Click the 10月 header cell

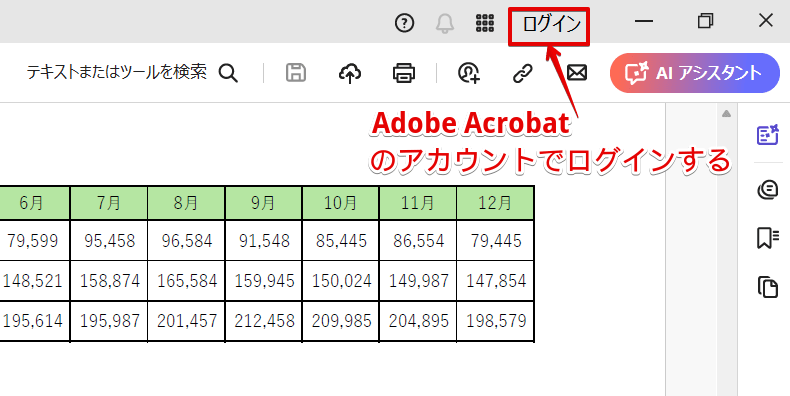pyautogui.click(x=341, y=203)
